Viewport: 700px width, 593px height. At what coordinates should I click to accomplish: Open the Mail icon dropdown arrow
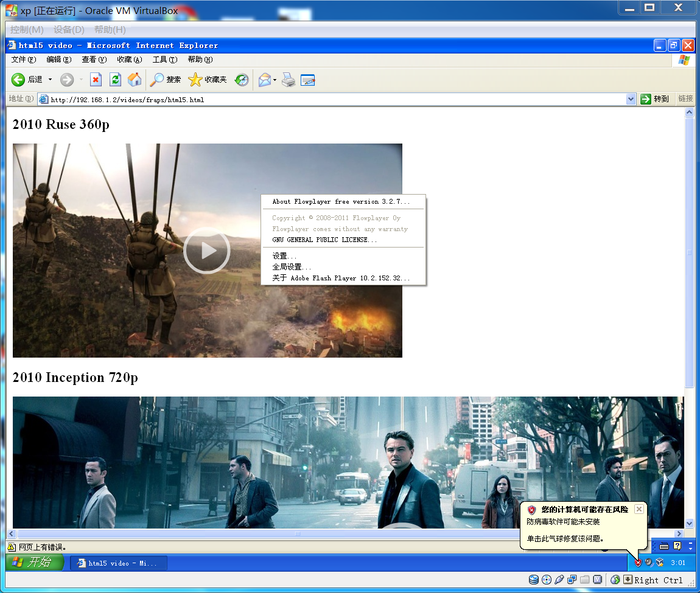275,80
